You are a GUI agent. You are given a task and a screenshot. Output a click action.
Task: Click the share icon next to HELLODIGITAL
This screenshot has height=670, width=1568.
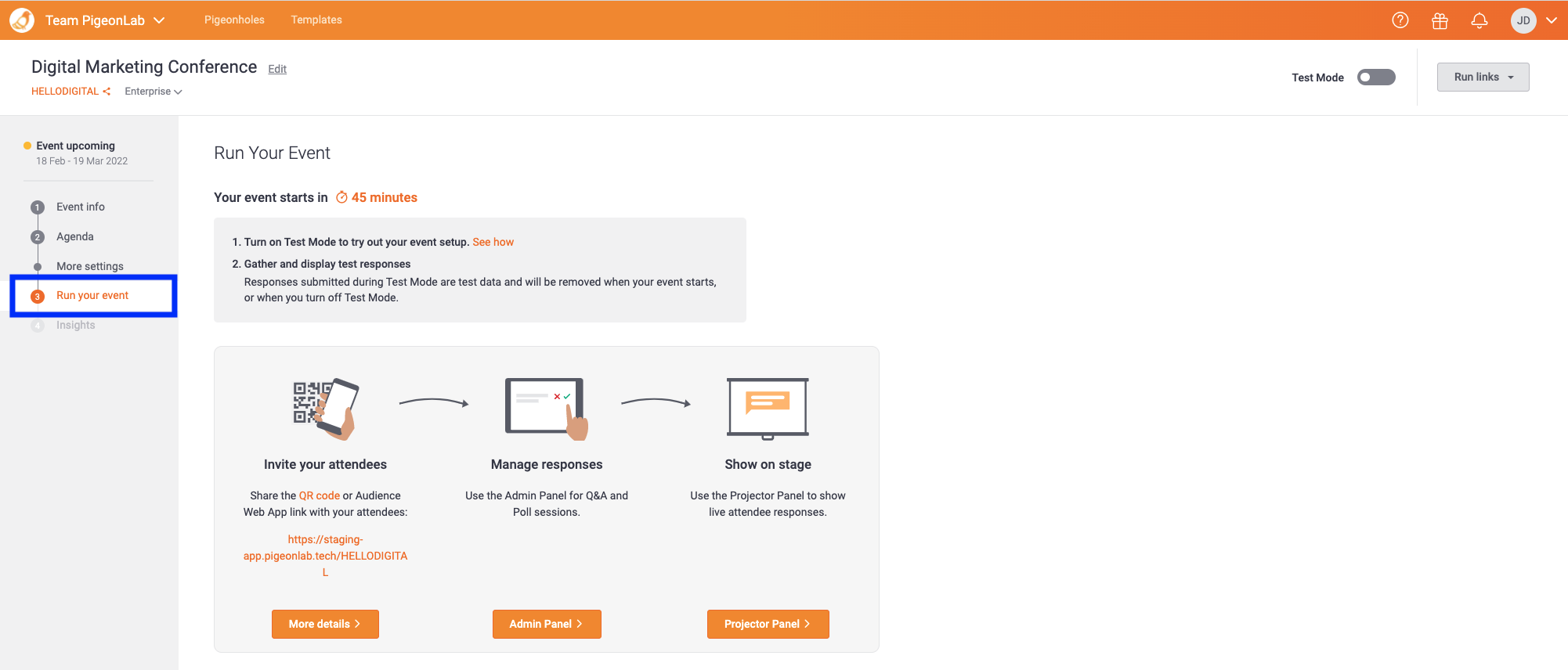coord(107,92)
